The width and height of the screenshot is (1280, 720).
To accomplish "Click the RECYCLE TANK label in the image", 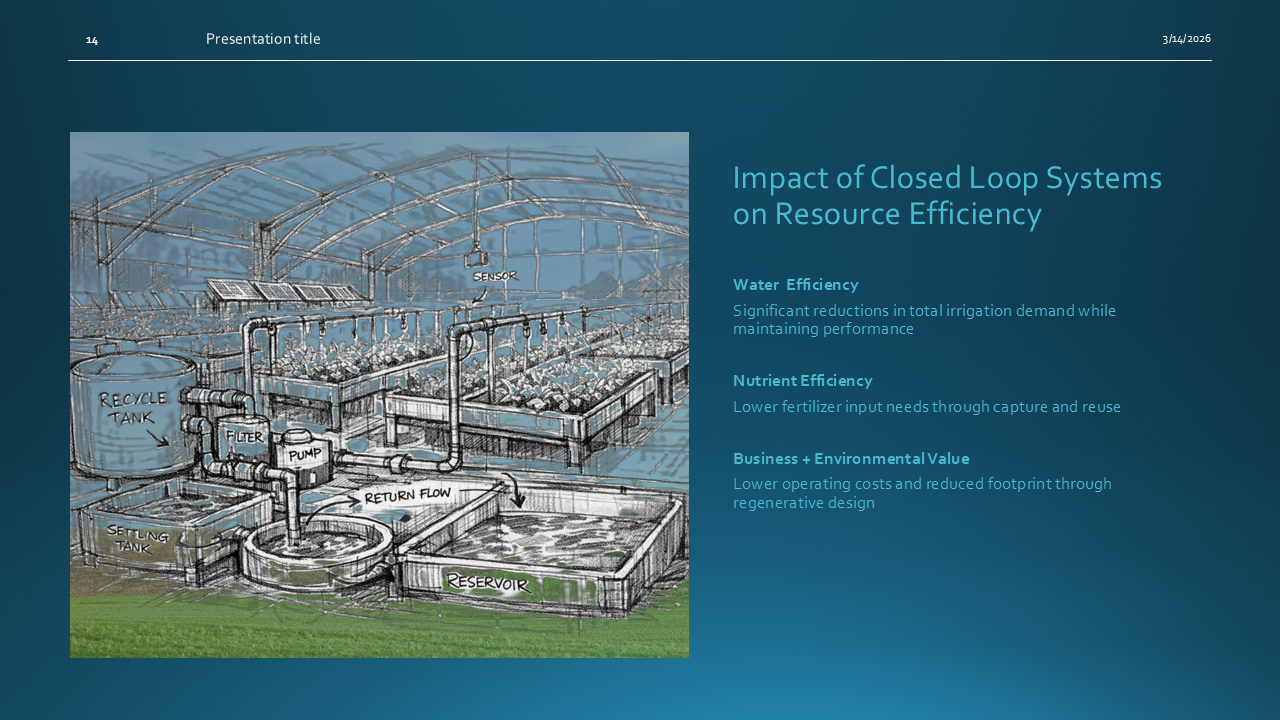I will tap(133, 408).
